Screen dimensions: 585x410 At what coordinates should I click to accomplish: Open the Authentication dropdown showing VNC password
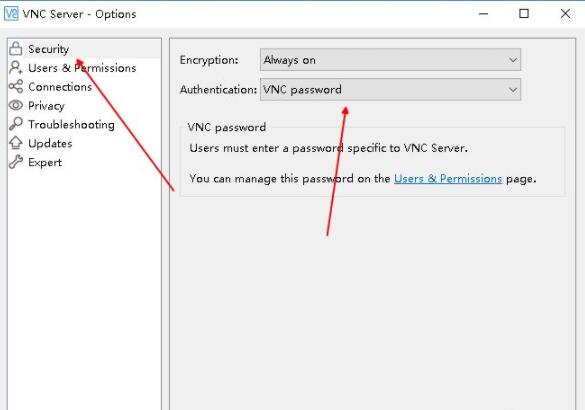point(390,90)
